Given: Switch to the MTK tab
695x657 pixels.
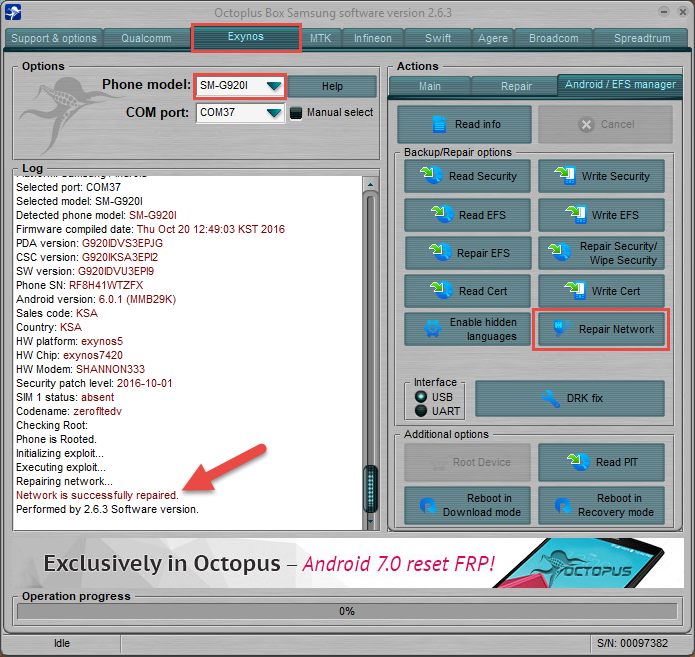Looking at the screenshot, I should pyautogui.click(x=320, y=38).
